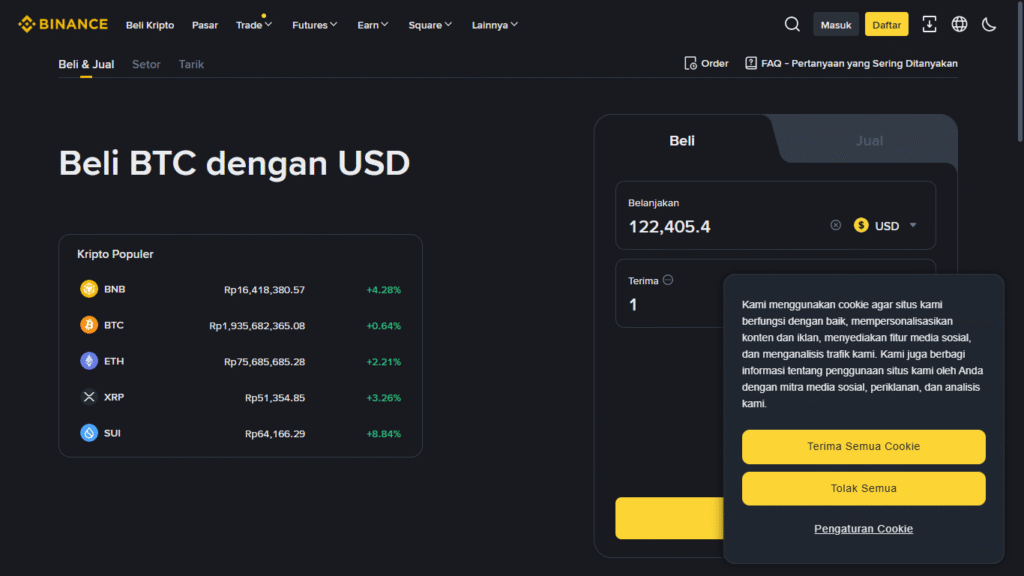
Task: Click the BNB coin icon
Action: (89, 289)
